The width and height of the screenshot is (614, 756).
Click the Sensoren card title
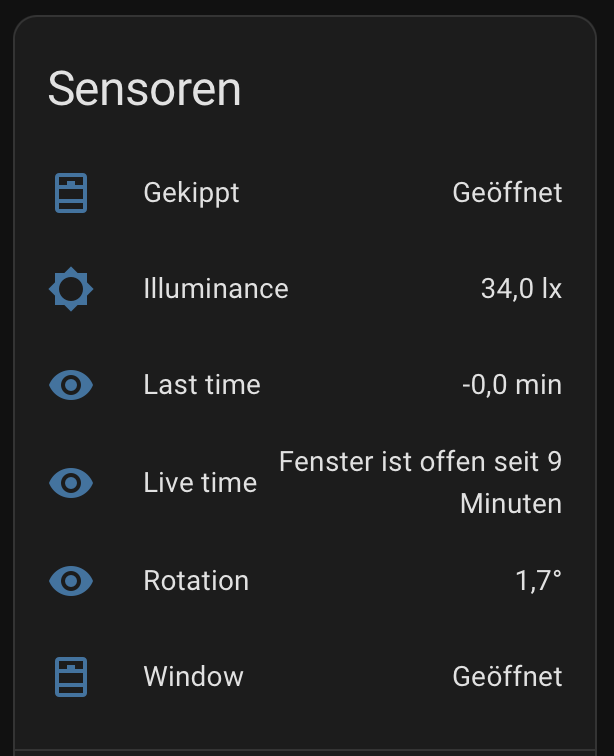[145, 90]
